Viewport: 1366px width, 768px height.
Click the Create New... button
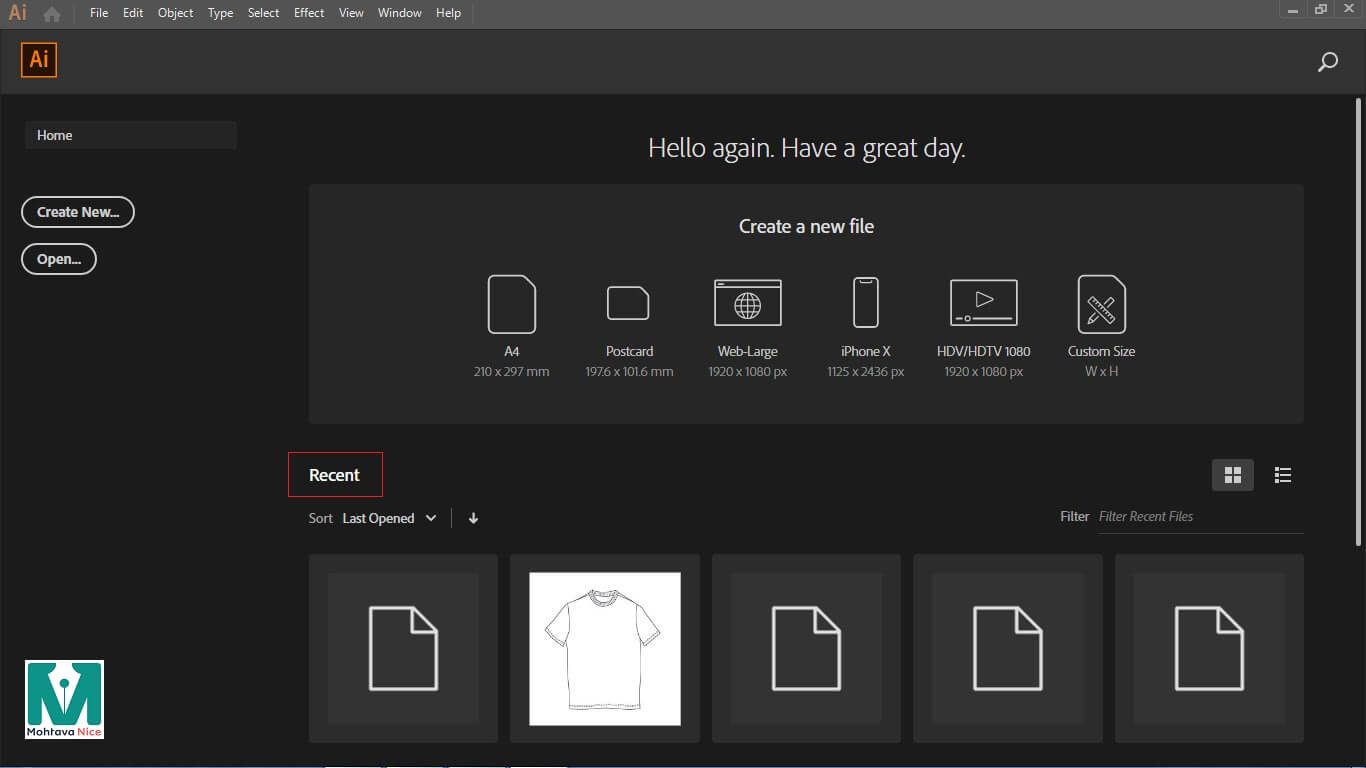(x=78, y=212)
